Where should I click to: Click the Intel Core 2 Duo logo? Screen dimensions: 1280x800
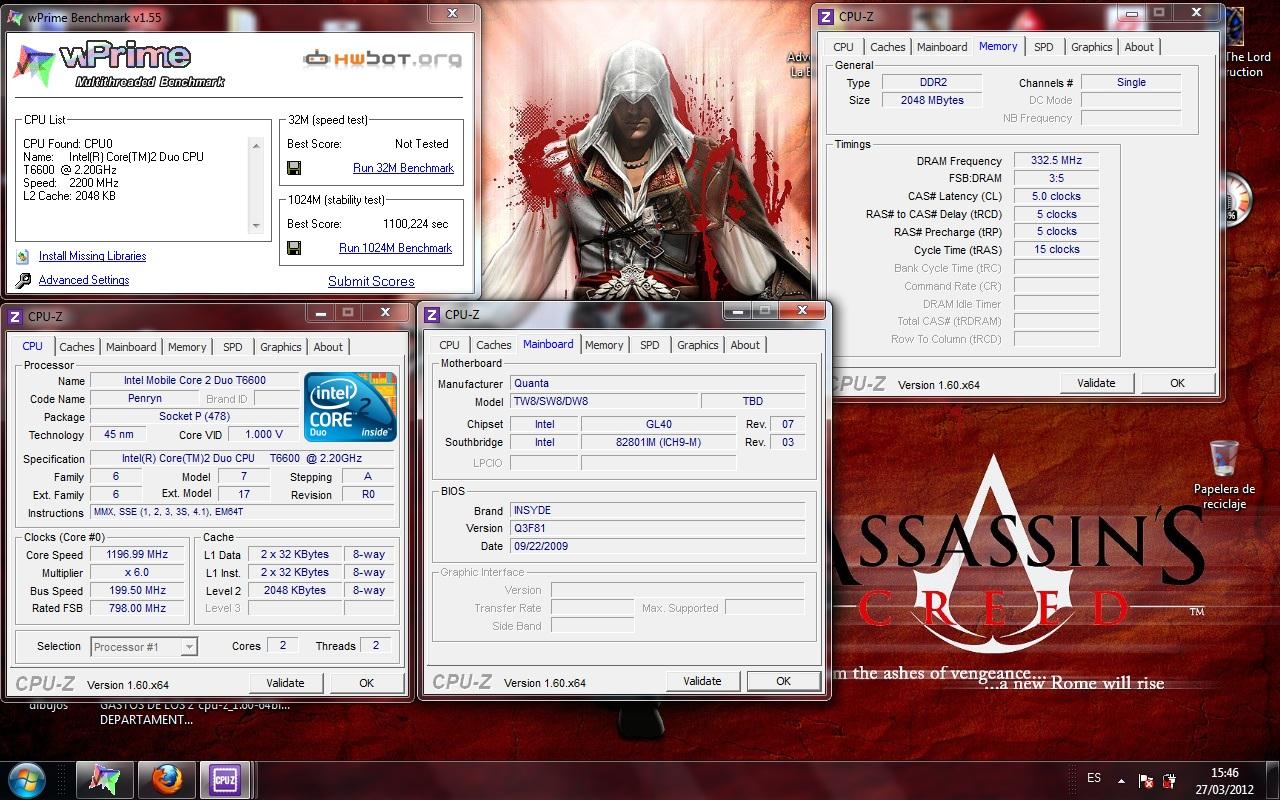[350, 406]
